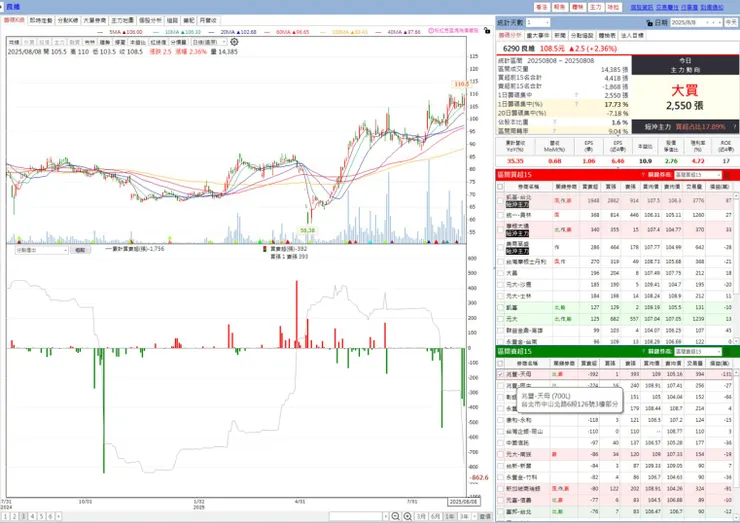Select the 摩根大通 broker row

click(614, 229)
